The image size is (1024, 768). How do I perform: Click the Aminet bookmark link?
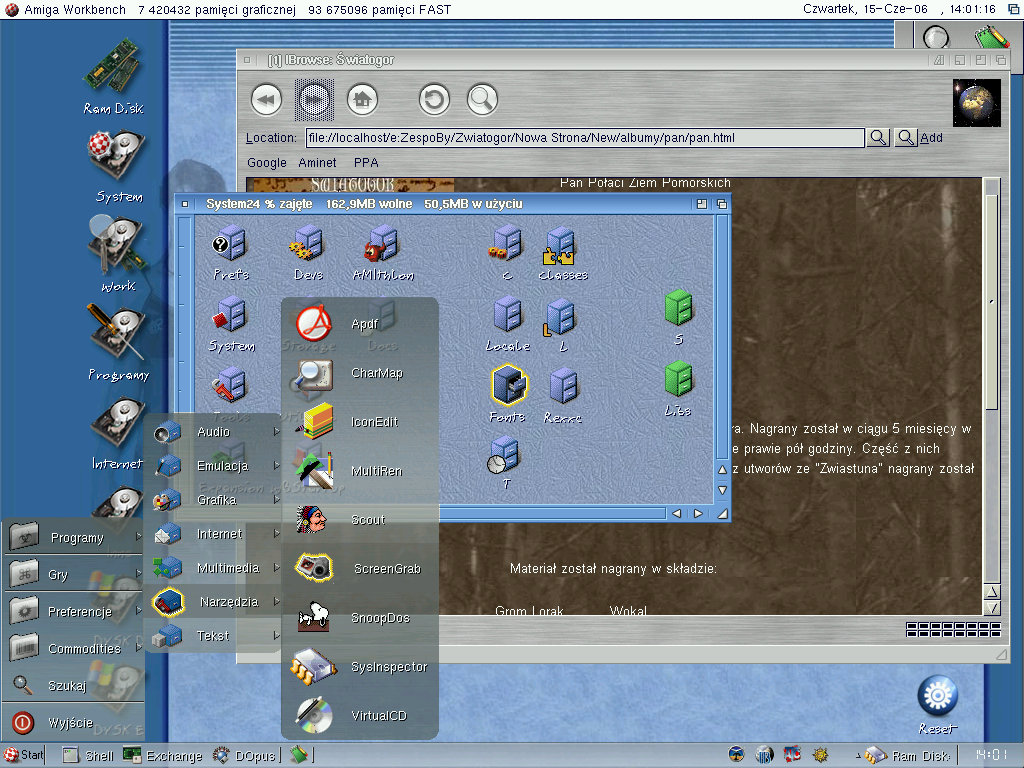click(317, 163)
